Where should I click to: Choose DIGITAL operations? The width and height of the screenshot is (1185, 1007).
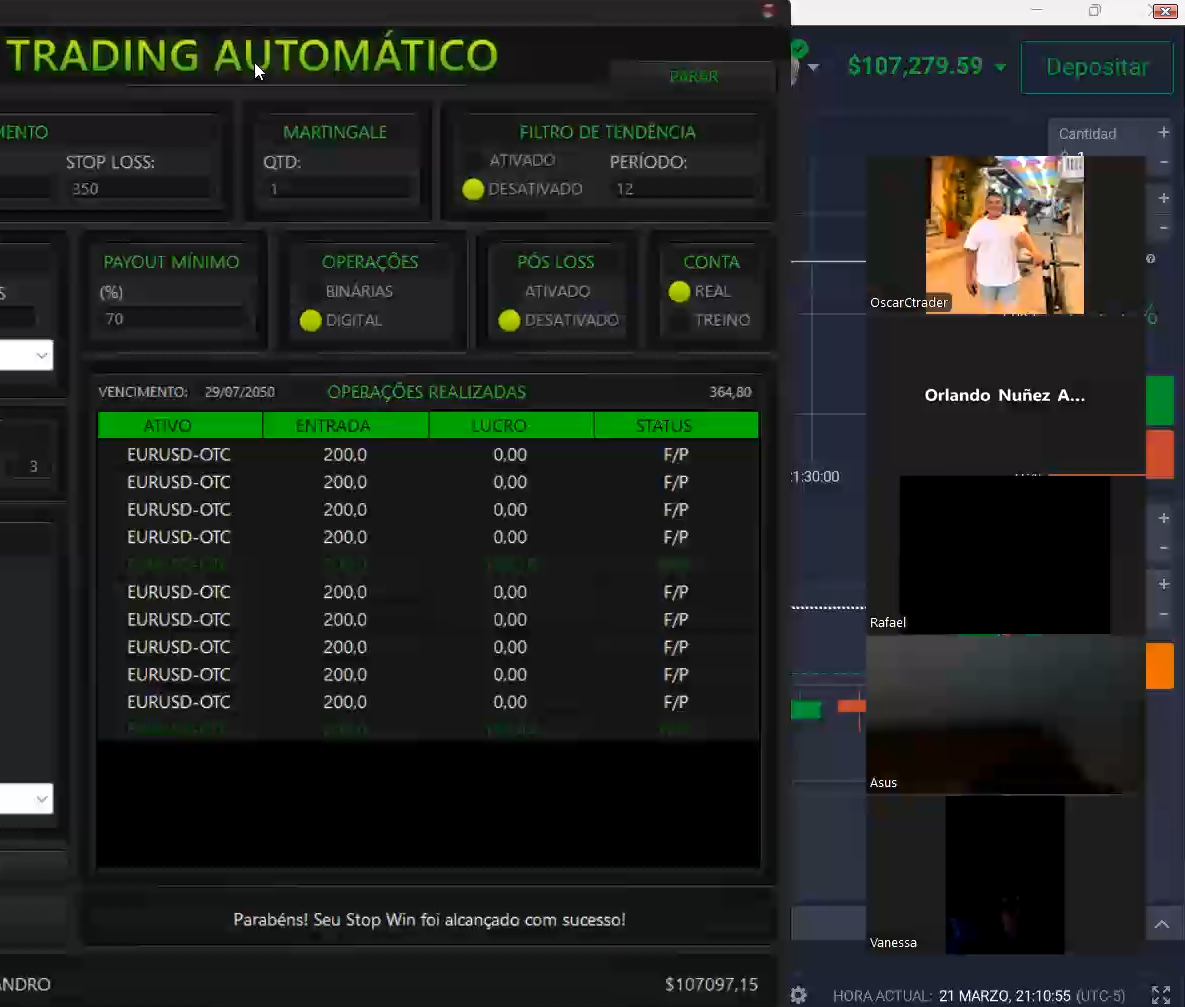(342, 321)
